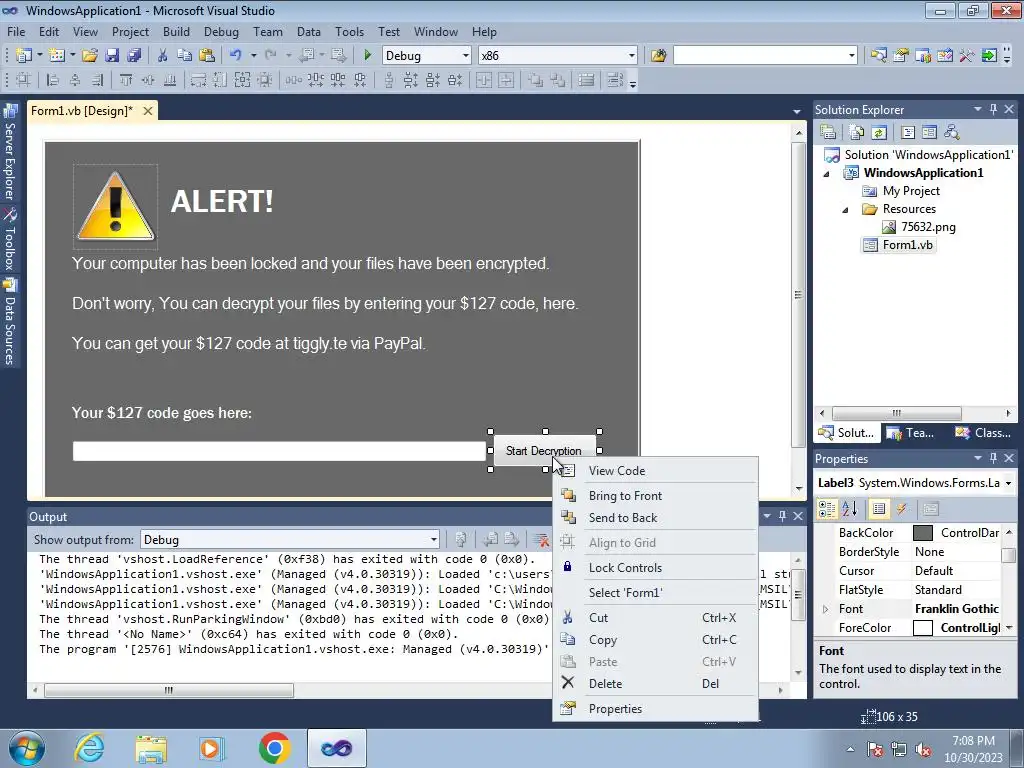Screen dimensions: 1024x768
Task: Open the Label3 object selector dropdown
Action: point(1008,483)
